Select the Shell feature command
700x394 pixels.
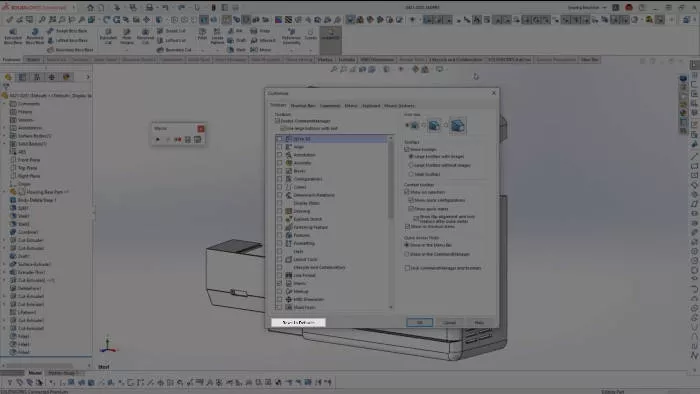237,50
